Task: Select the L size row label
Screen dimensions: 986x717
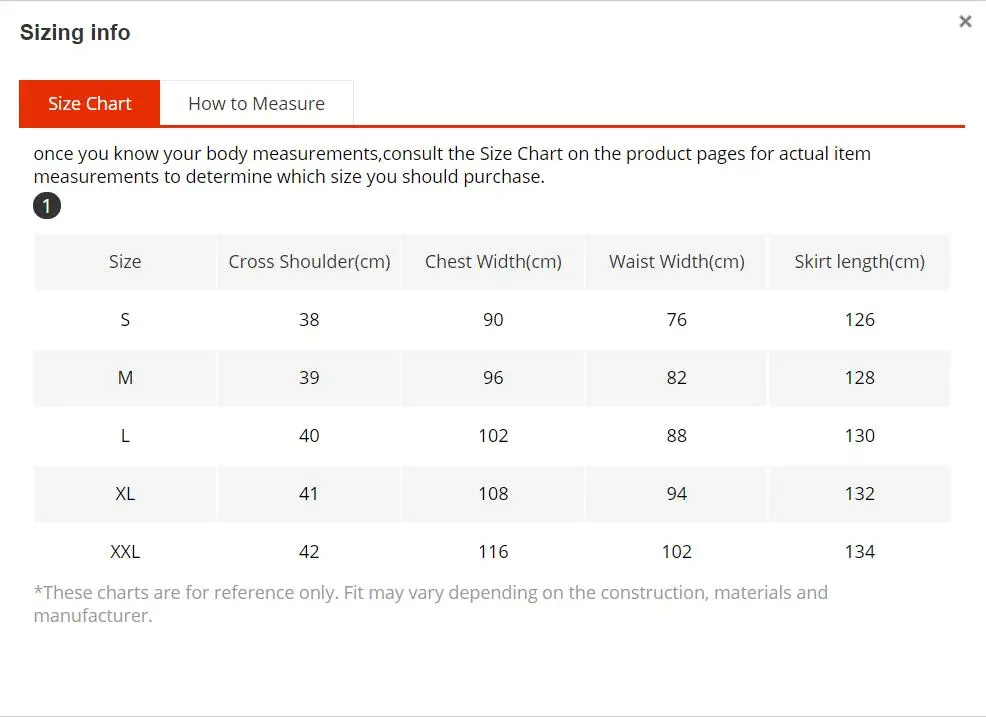Action: (x=125, y=435)
